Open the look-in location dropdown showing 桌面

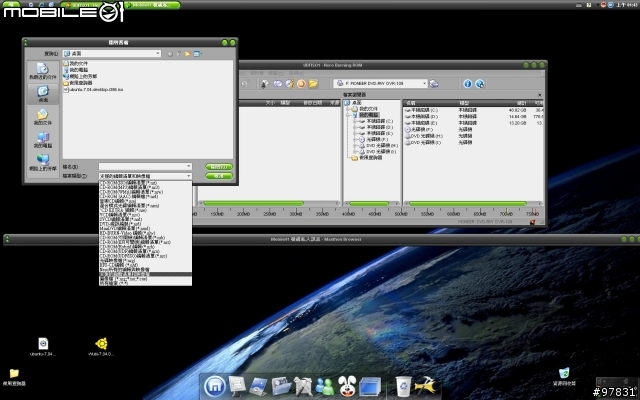112,54
